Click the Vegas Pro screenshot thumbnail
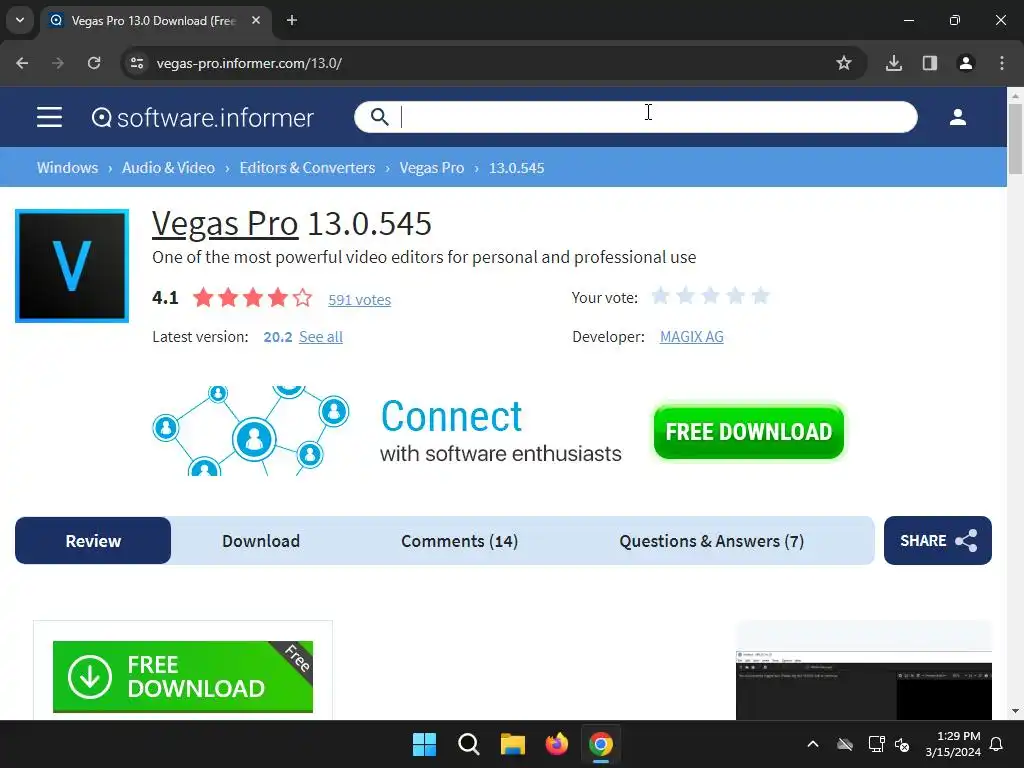This screenshot has width=1024, height=768. pos(863,684)
